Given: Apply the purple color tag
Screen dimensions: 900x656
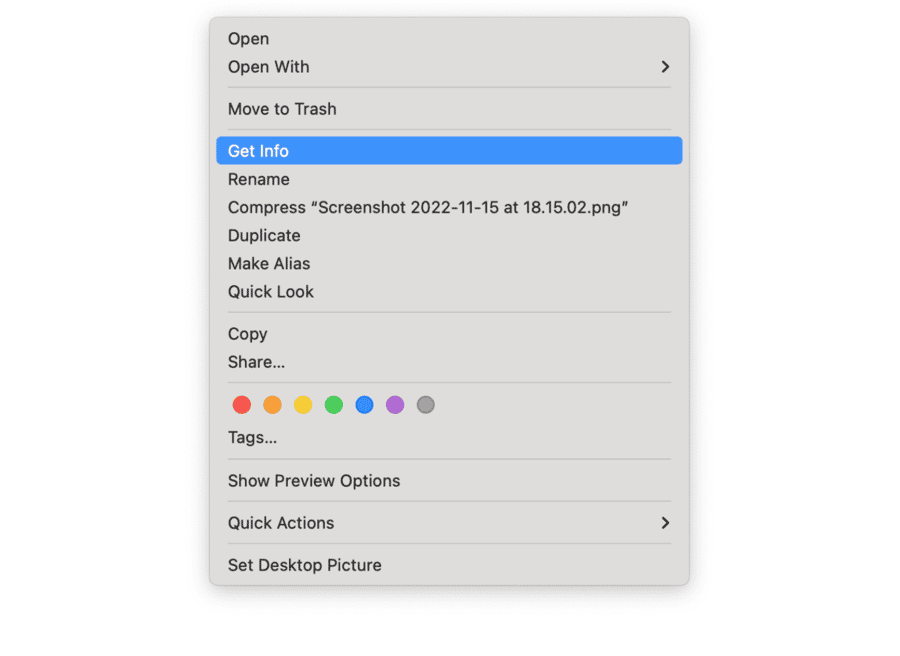Looking at the screenshot, I should (395, 405).
